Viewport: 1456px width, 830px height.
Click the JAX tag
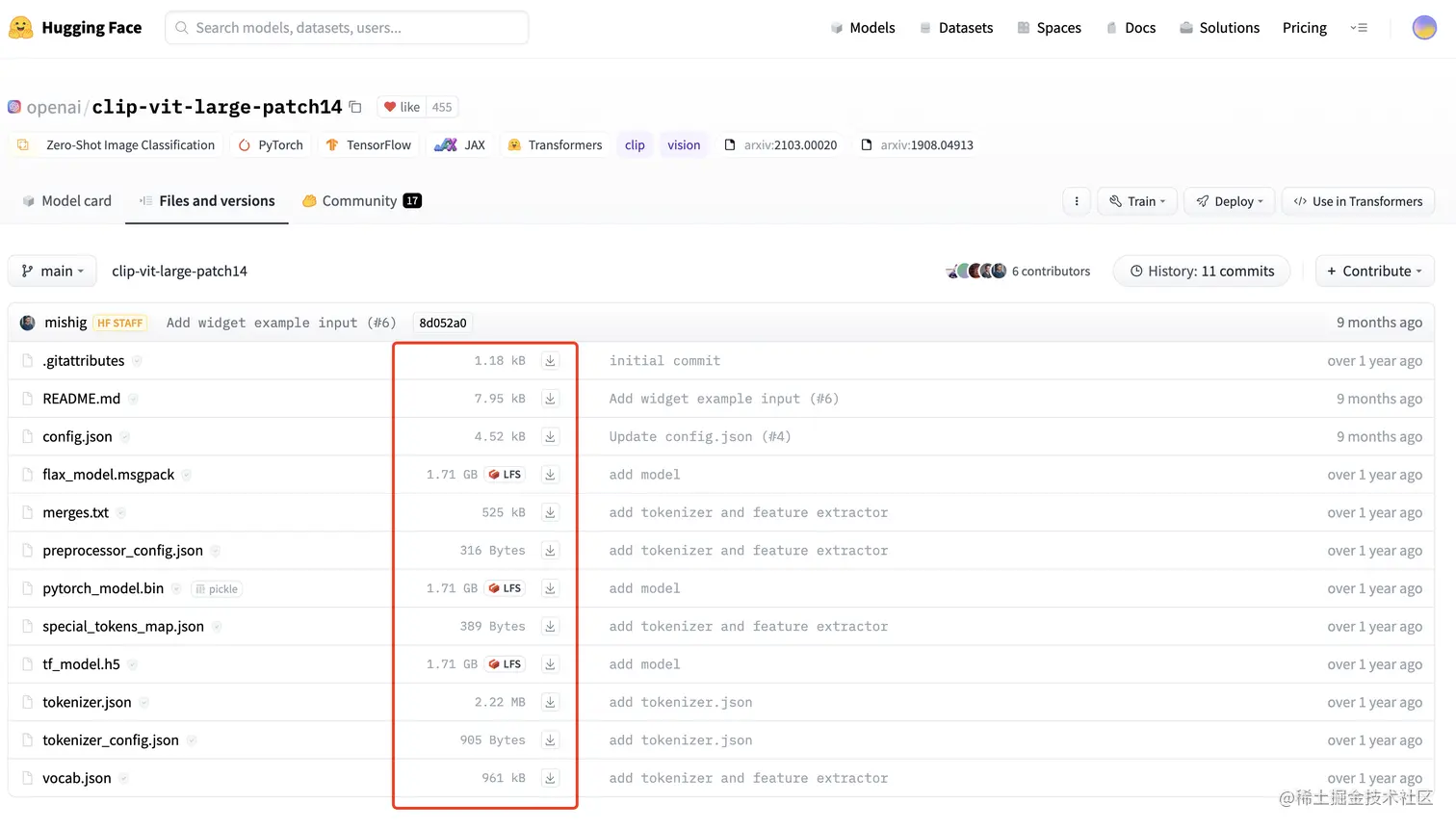pyautogui.click(x=459, y=145)
